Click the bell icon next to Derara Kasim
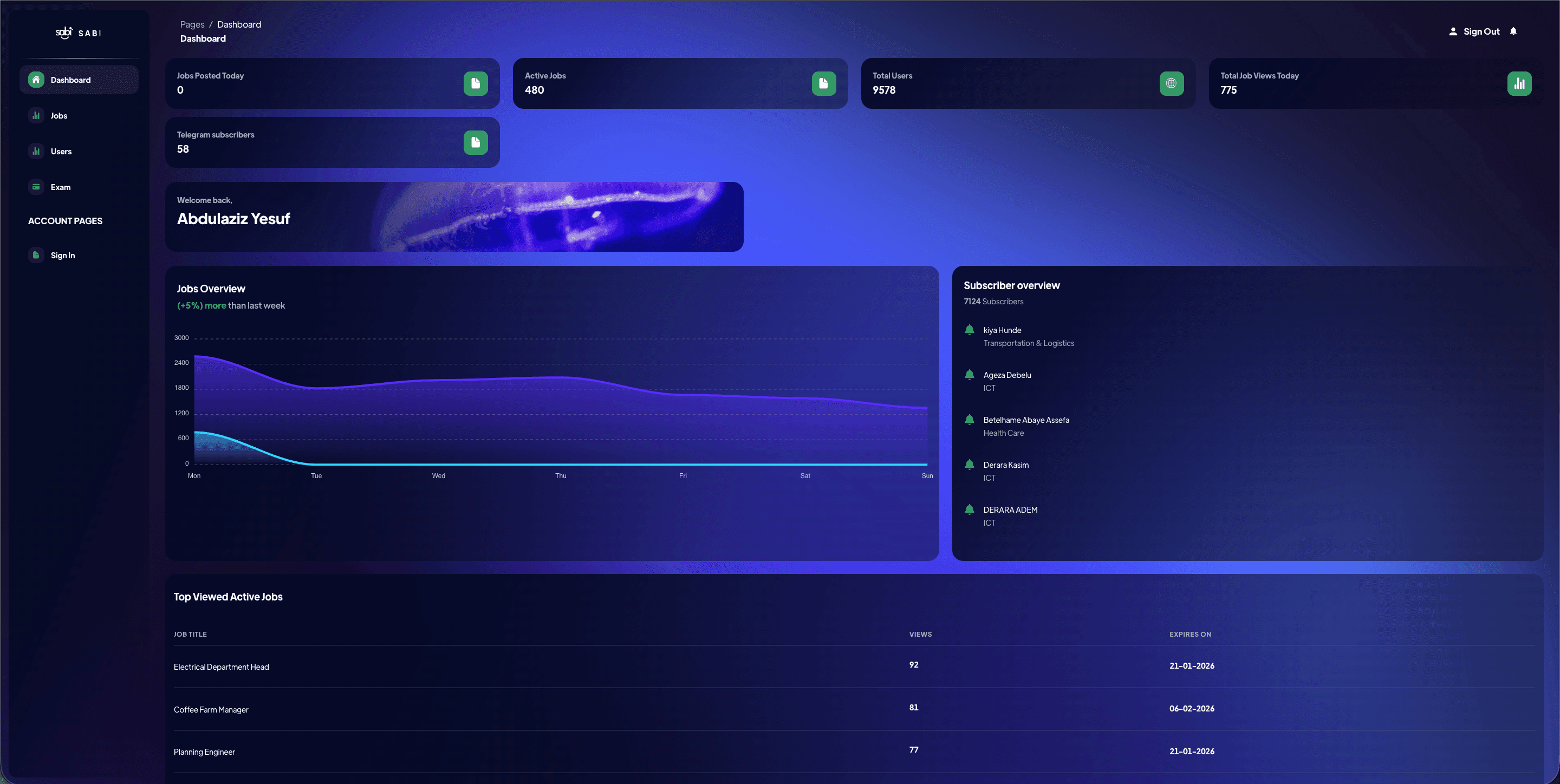The width and height of the screenshot is (1560, 784). click(969, 465)
